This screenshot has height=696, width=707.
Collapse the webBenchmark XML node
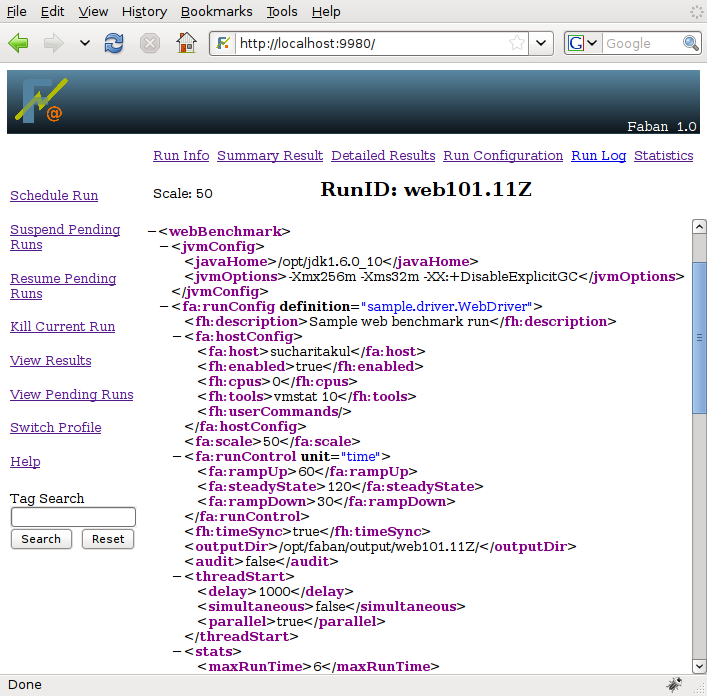[x=152, y=231]
